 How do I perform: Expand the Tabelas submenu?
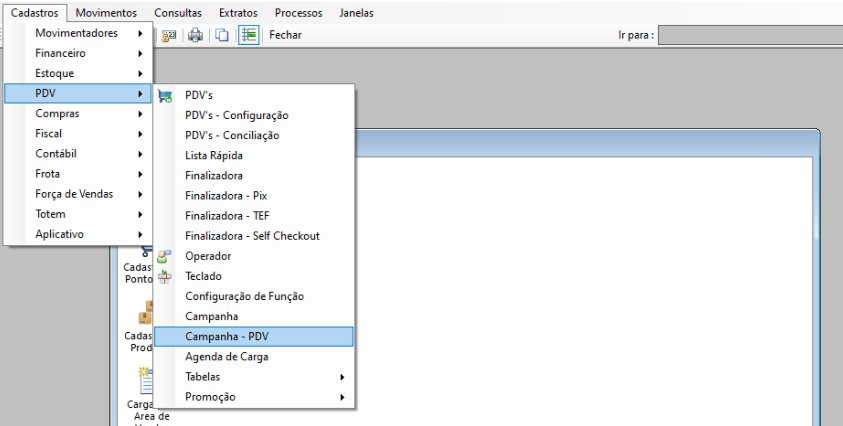[x=264, y=377]
